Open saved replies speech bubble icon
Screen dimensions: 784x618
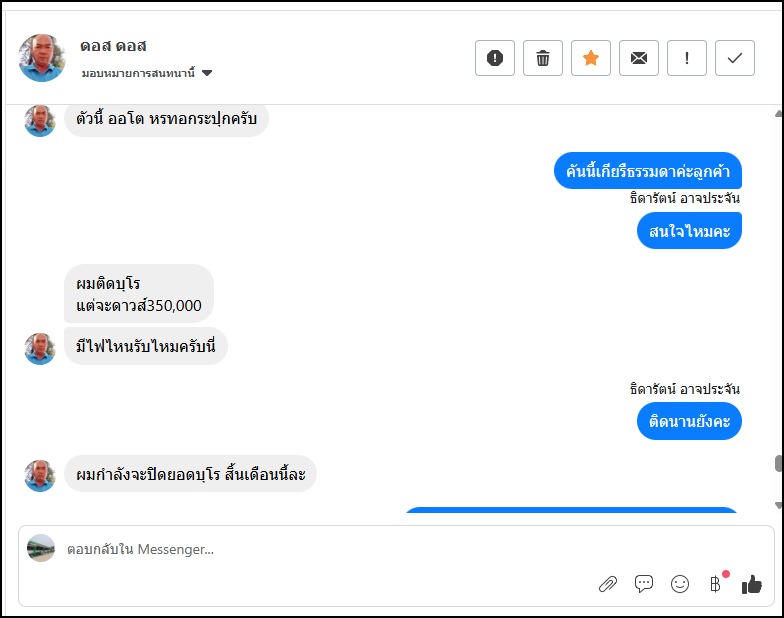[644, 584]
